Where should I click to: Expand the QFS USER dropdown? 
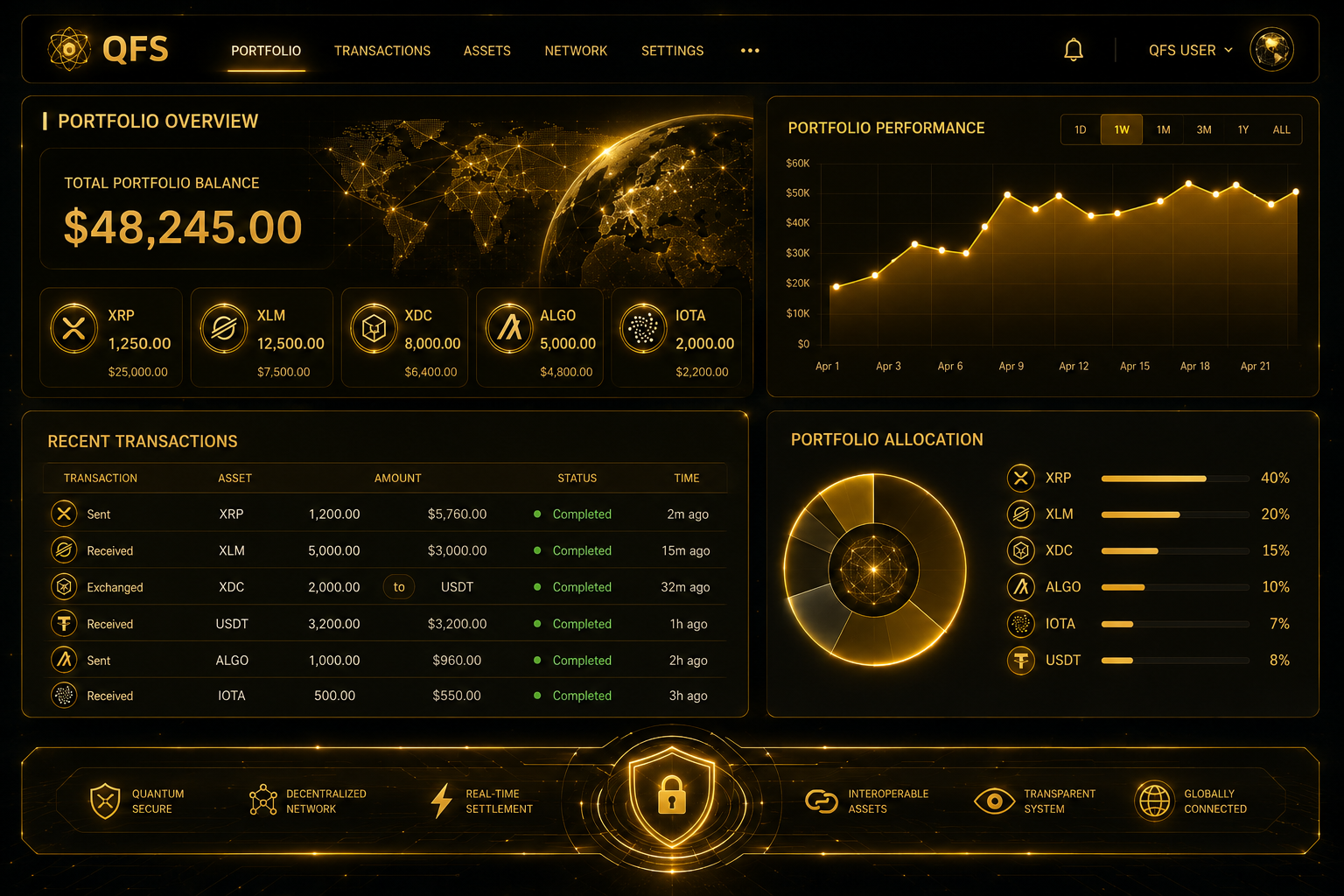pos(1191,50)
